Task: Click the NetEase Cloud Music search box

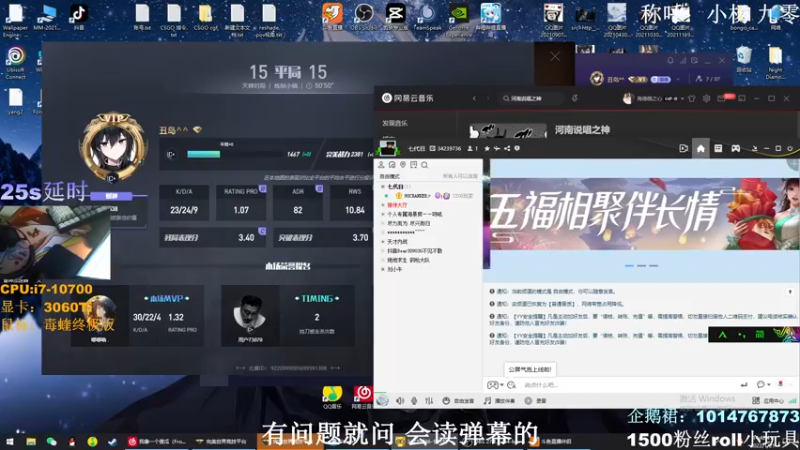Action: pyautogui.click(x=531, y=98)
